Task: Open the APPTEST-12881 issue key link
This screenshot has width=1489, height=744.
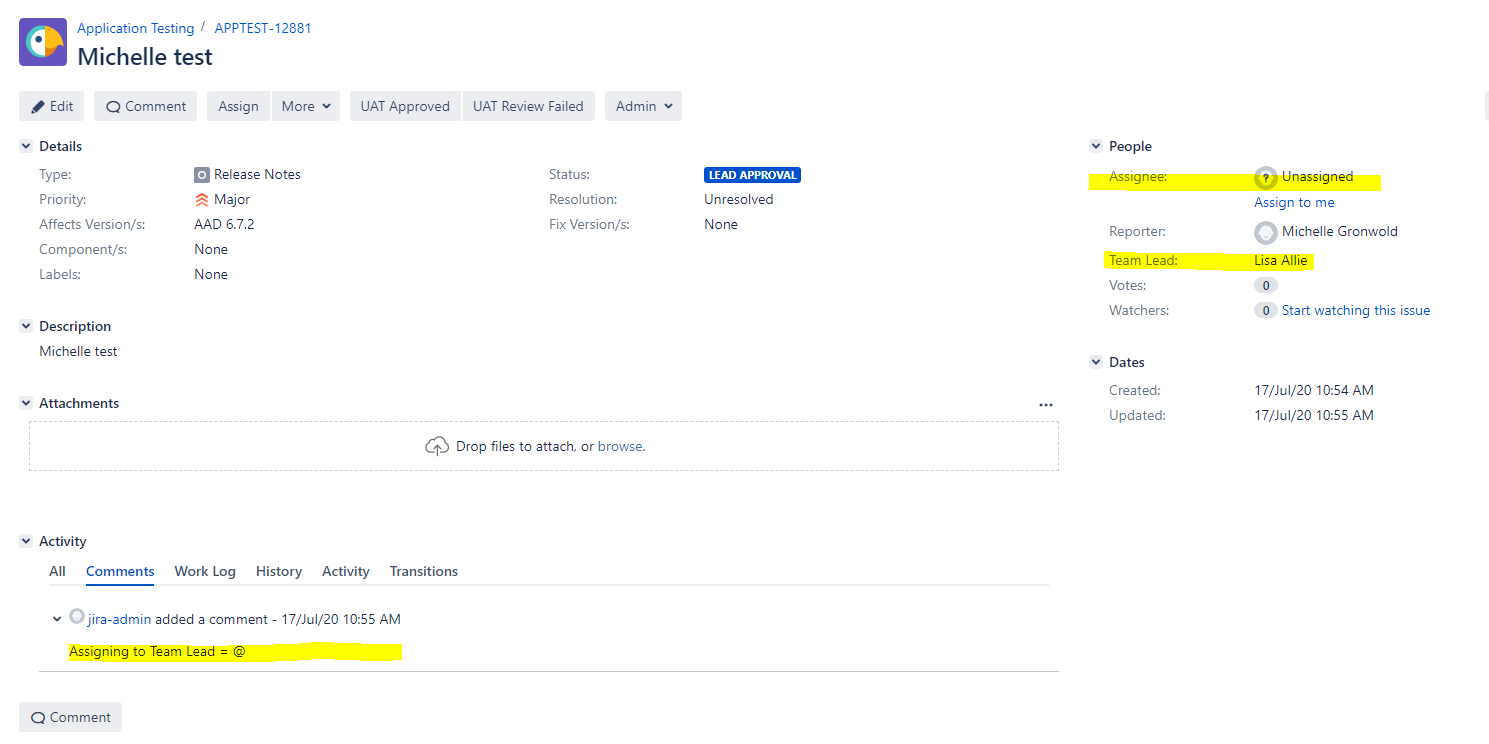Action: [x=263, y=28]
